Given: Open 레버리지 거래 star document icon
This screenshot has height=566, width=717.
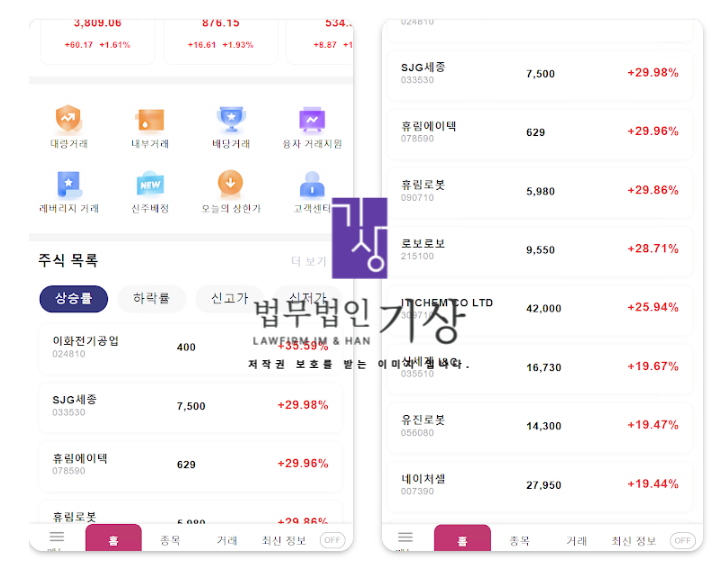Looking at the screenshot, I should 69,184.
